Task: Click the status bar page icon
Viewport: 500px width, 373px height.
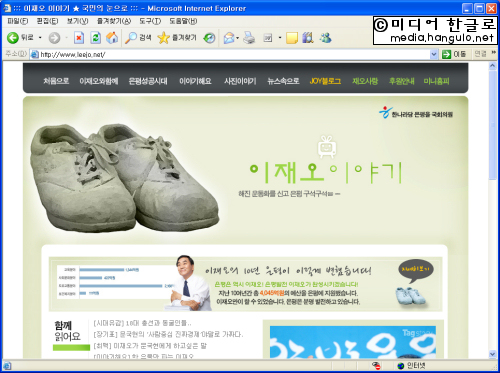Action: (7, 366)
